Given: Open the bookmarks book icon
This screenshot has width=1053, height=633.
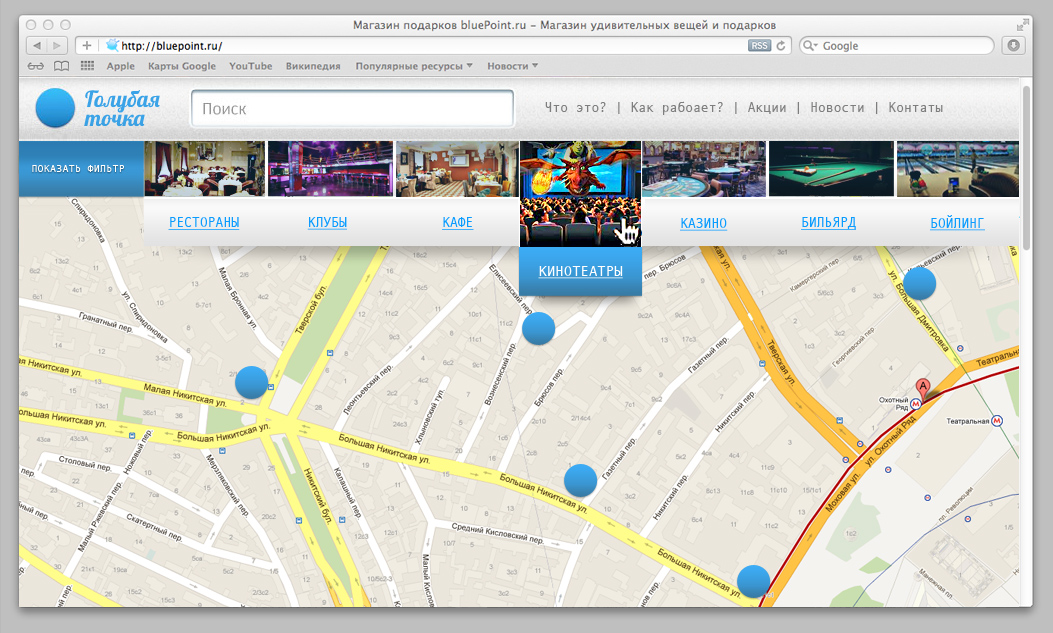Looking at the screenshot, I should (62, 66).
